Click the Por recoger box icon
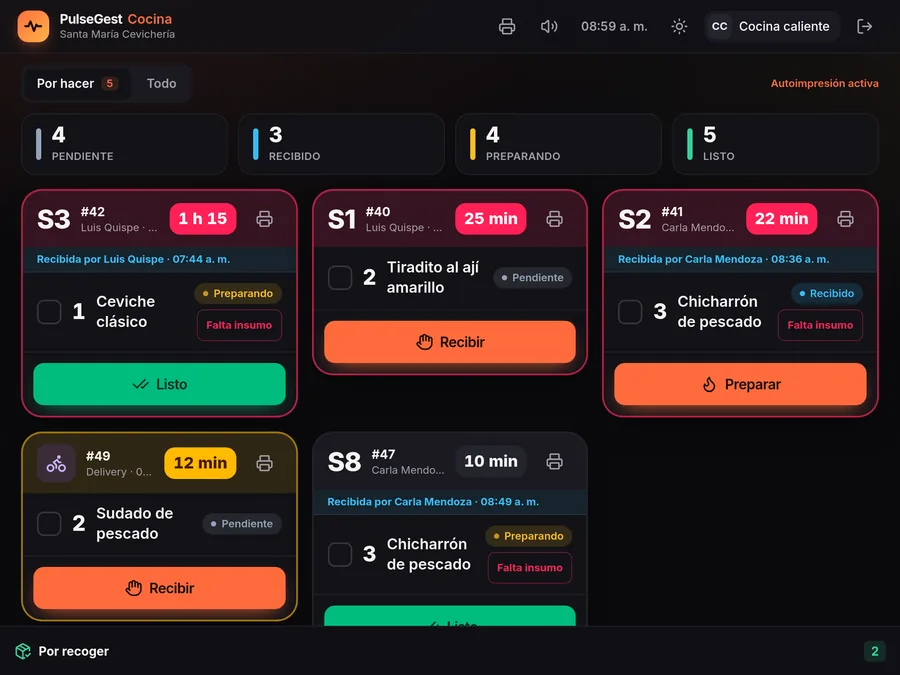Screen dimensions: 900x675 tap(23, 651)
